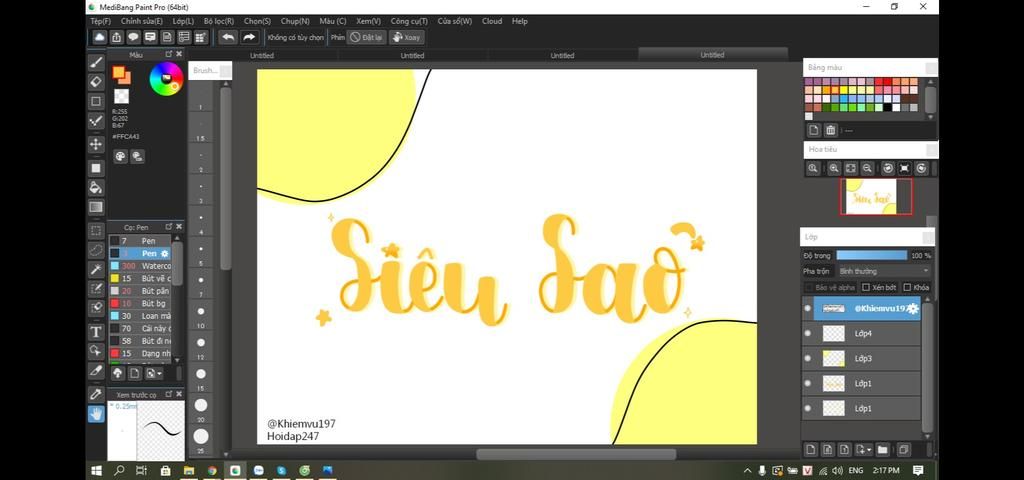Show hidden icons in the system tray
The width and height of the screenshot is (1024, 480).
748,470
